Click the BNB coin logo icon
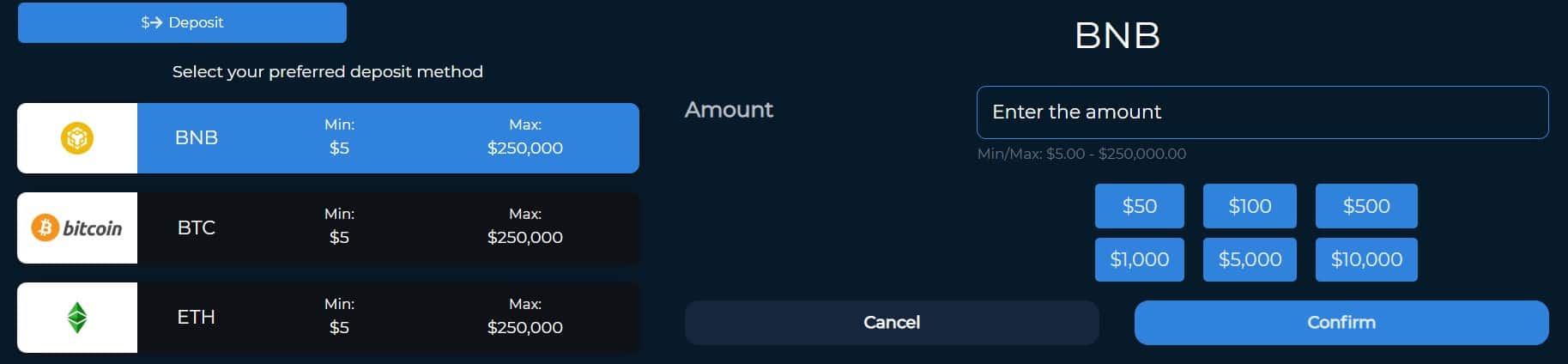The height and width of the screenshot is (364, 1568). 77,138
